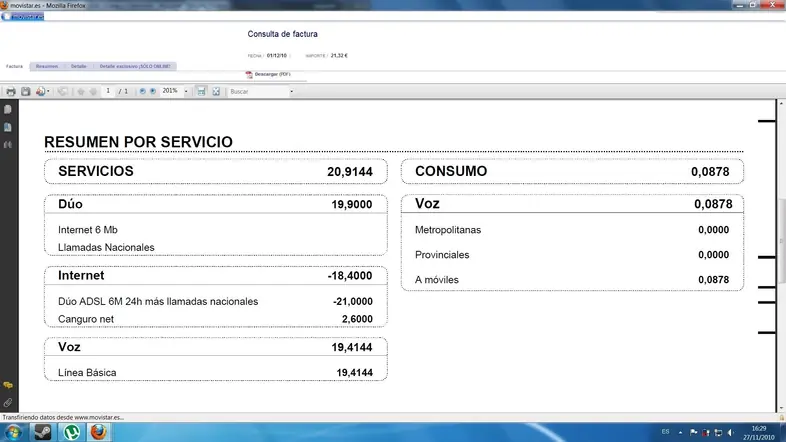This screenshot has height=442, width=786.
Task: Click the collaborate hand icon in the PDF toolbar
Action: coord(62,91)
